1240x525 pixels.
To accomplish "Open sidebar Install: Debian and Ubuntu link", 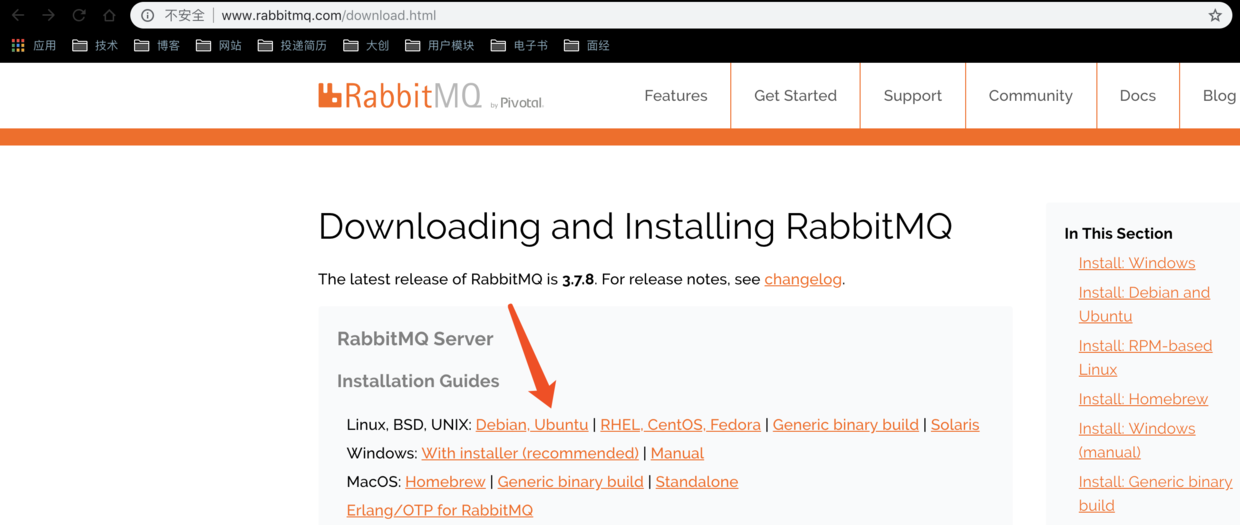I will tap(1144, 304).
